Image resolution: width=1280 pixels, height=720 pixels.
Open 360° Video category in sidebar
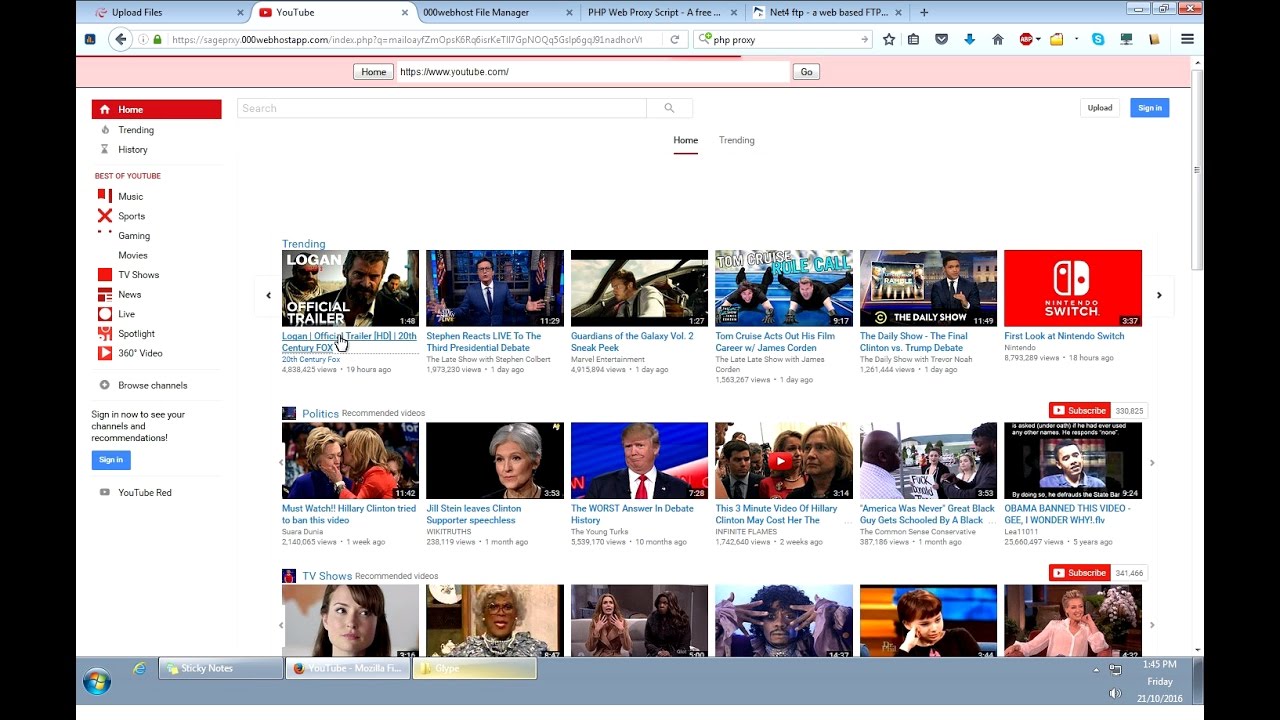(x=140, y=353)
